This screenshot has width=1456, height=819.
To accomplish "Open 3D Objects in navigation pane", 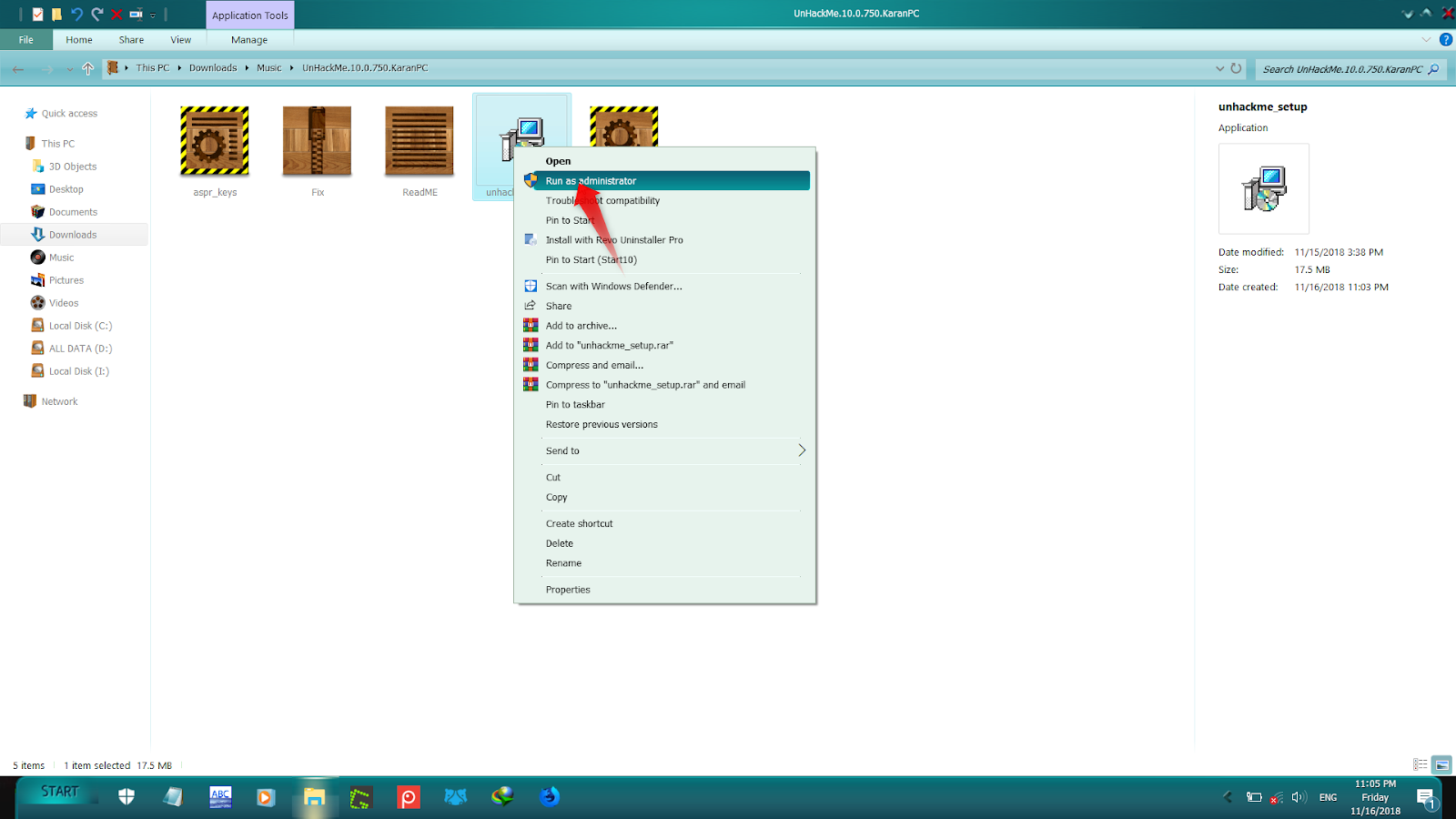I will pos(73,167).
